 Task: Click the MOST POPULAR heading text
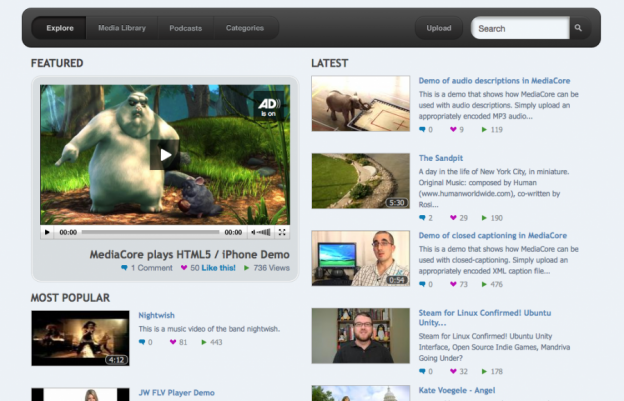70,298
